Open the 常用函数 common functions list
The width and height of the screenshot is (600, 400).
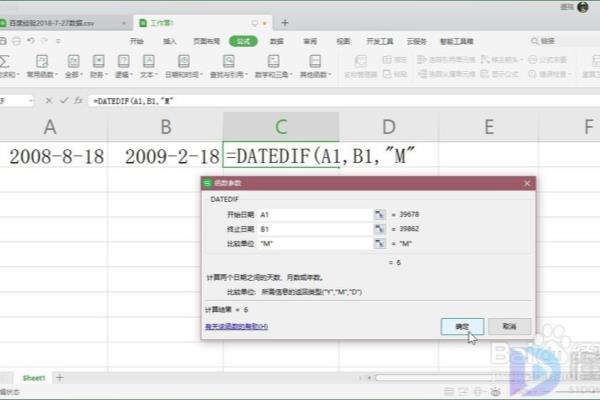pos(42,66)
